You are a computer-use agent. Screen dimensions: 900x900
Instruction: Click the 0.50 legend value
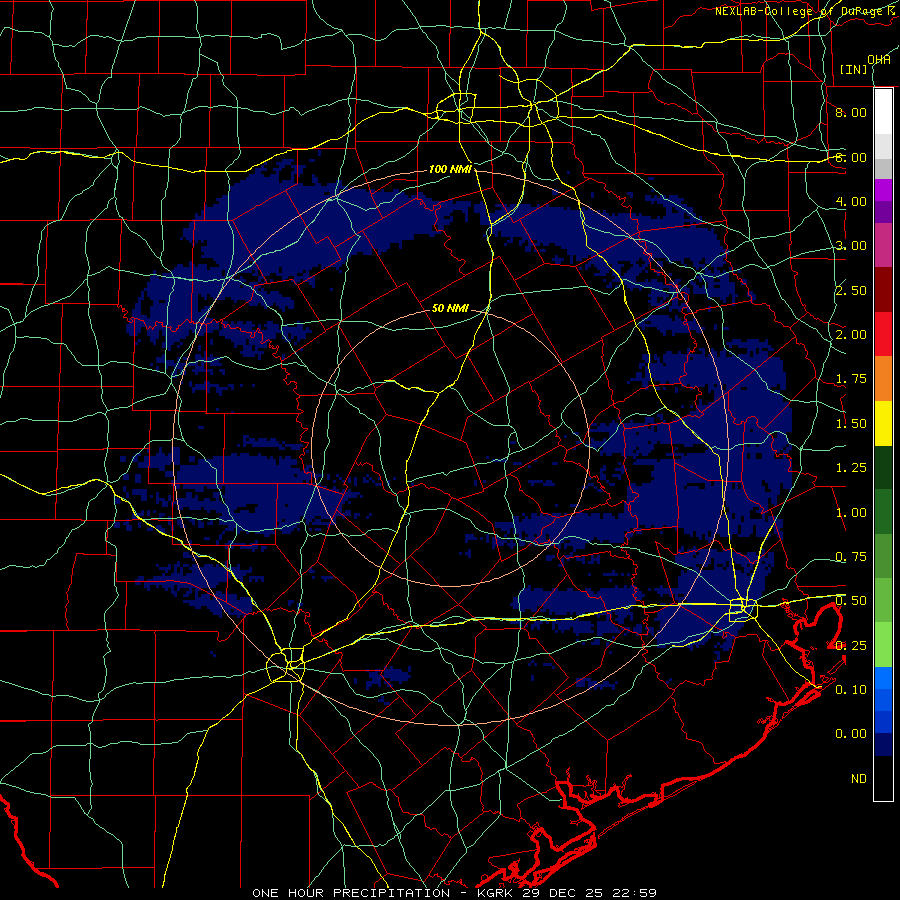(851, 601)
